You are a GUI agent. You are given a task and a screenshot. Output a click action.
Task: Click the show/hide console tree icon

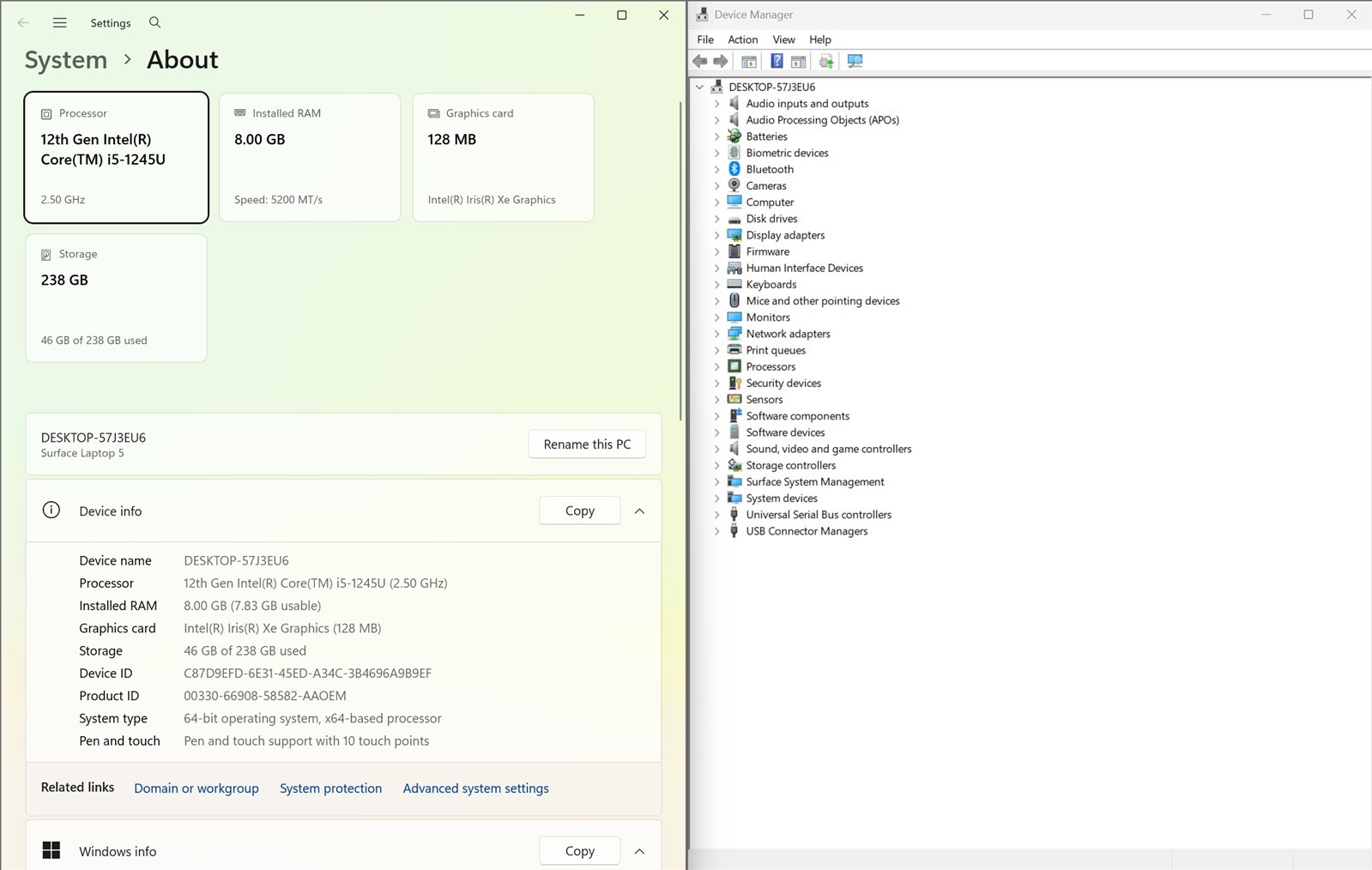tap(749, 61)
